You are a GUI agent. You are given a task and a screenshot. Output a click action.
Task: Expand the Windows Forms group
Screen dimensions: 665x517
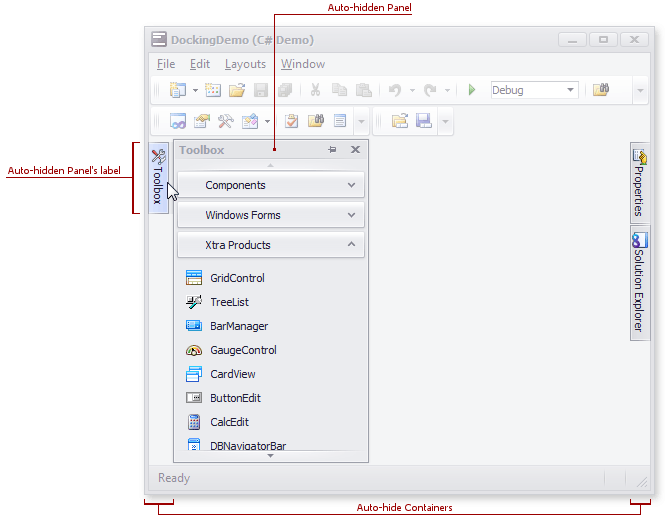(x=271, y=215)
